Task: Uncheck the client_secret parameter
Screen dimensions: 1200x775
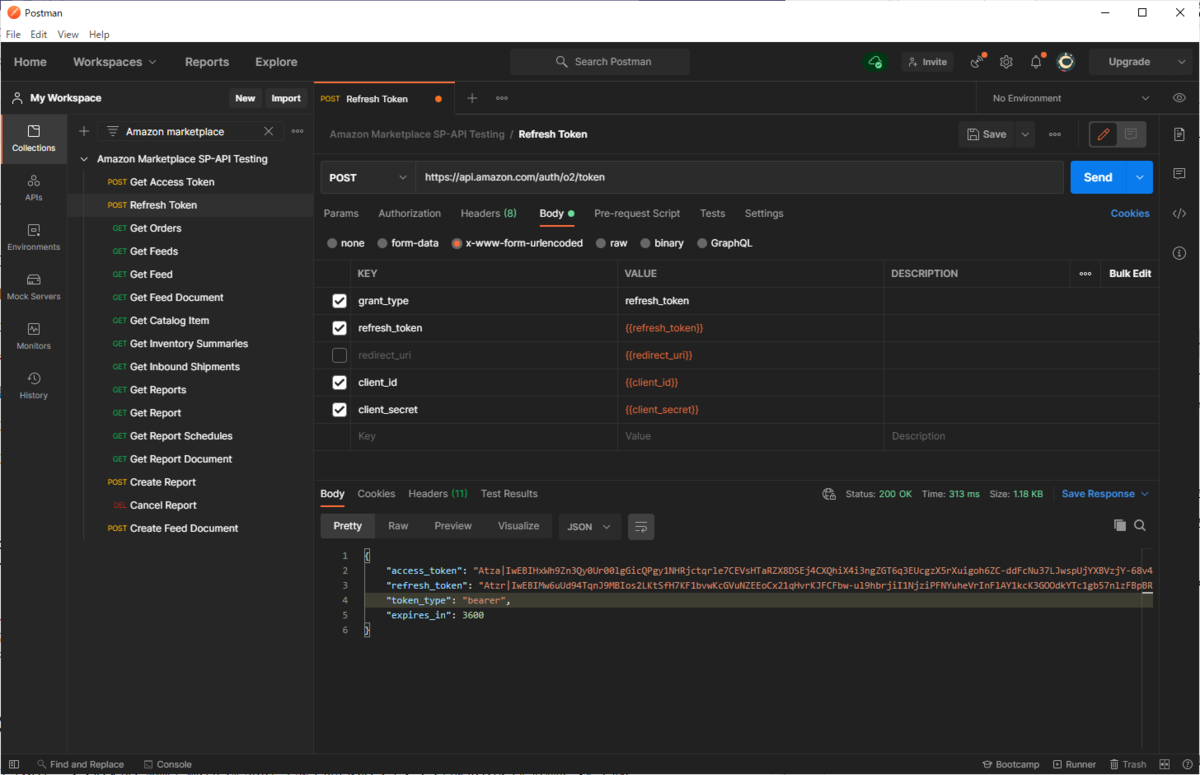Action: pos(339,409)
